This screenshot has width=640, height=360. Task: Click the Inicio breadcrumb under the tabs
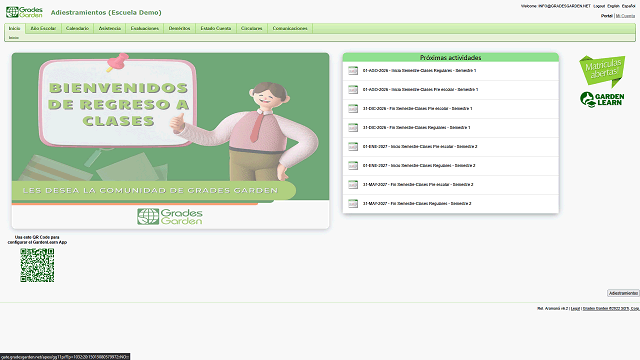point(14,38)
